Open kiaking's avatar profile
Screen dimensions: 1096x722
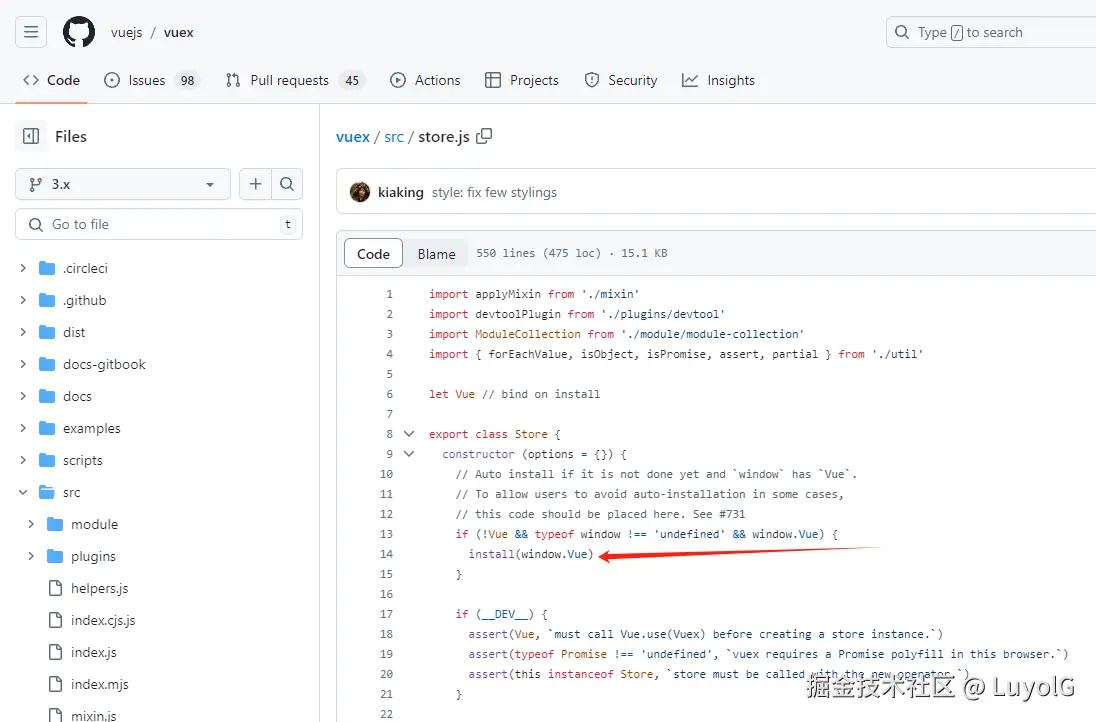360,192
